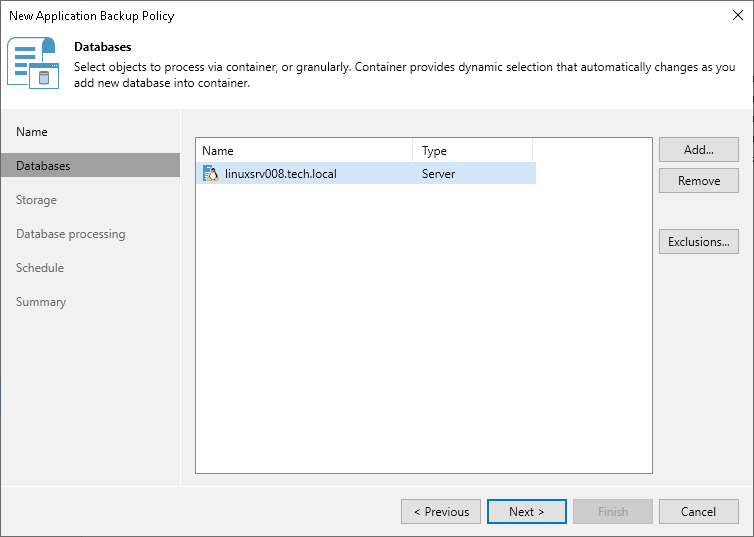This screenshot has width=754, height=537.
Task: Click the Server type cell
Action: click(438, 174)
